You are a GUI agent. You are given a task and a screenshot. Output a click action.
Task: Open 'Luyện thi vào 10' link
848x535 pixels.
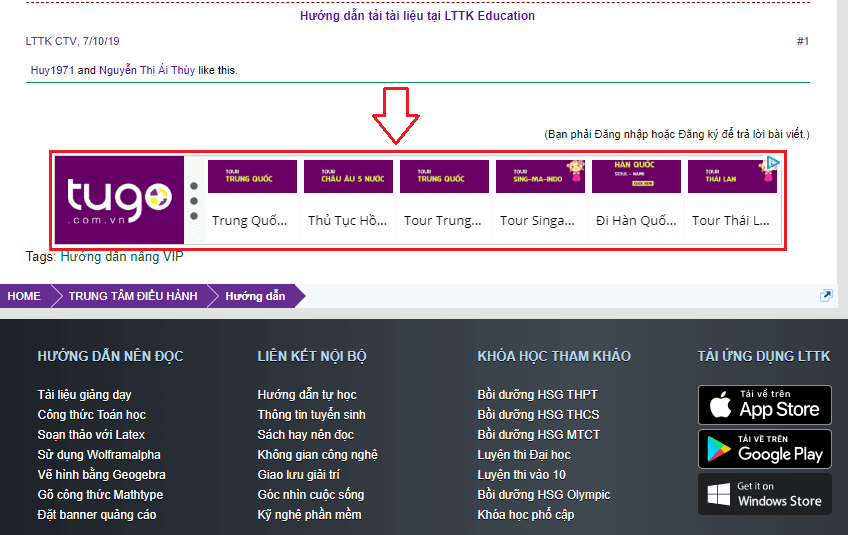coord(521,475)
